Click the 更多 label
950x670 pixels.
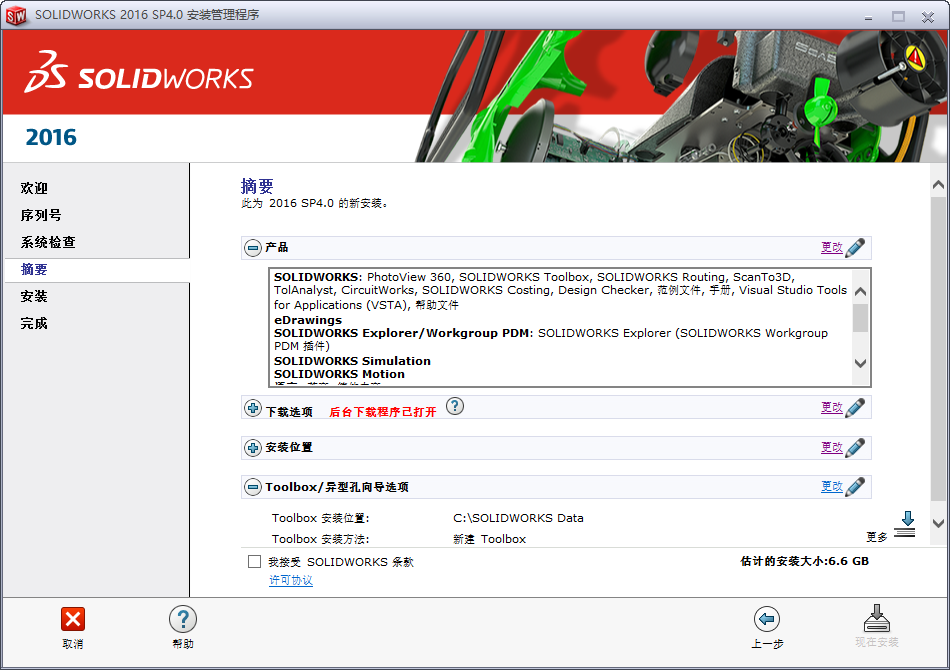(x=877, y=537)
